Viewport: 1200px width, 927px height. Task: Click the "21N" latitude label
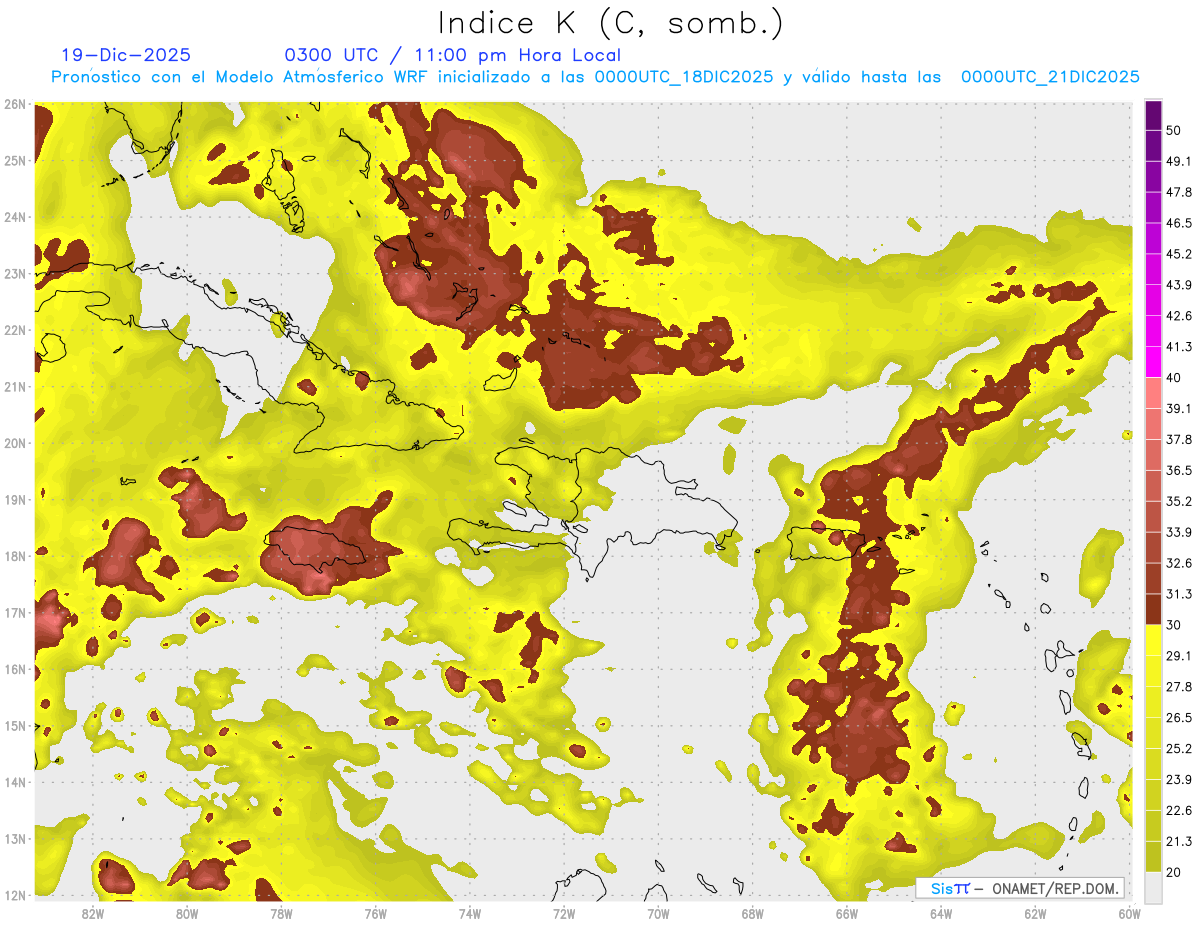[14, 387]
